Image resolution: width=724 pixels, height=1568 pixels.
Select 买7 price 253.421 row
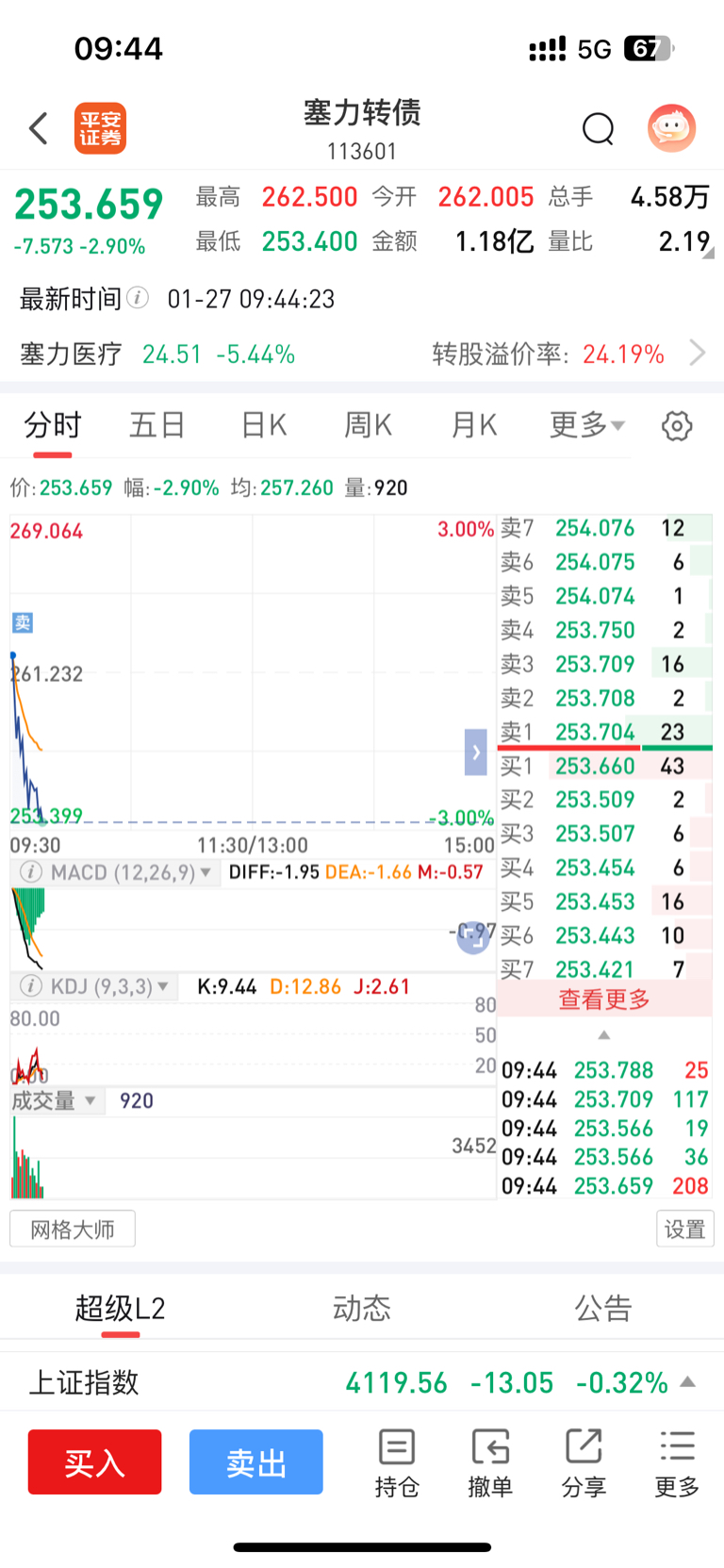click(x=604, y=969)
